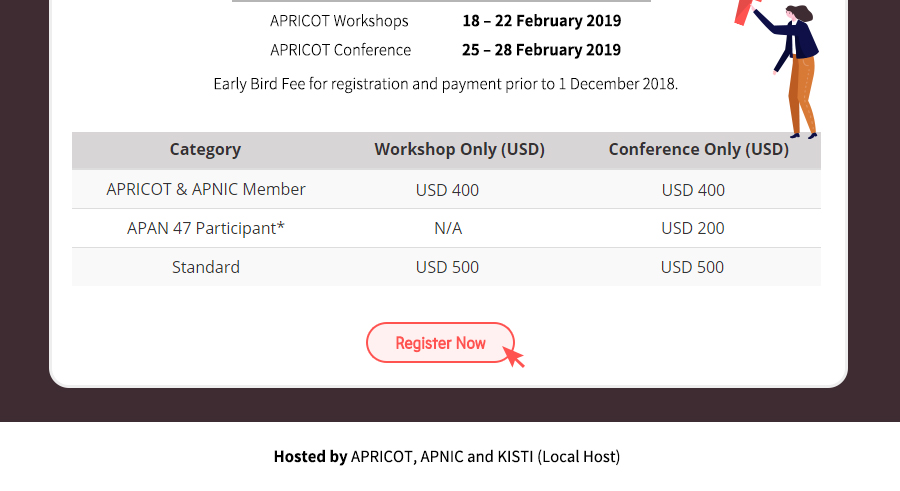The image size is (900, 491).
Task: Select the Conference Only (USD) header
Action: click(699, 149)
